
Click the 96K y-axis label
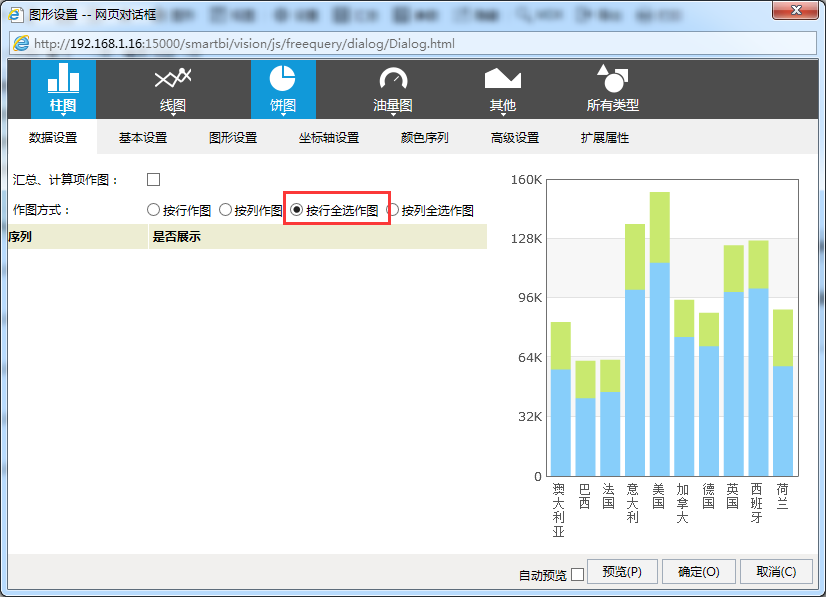[530, 298]
